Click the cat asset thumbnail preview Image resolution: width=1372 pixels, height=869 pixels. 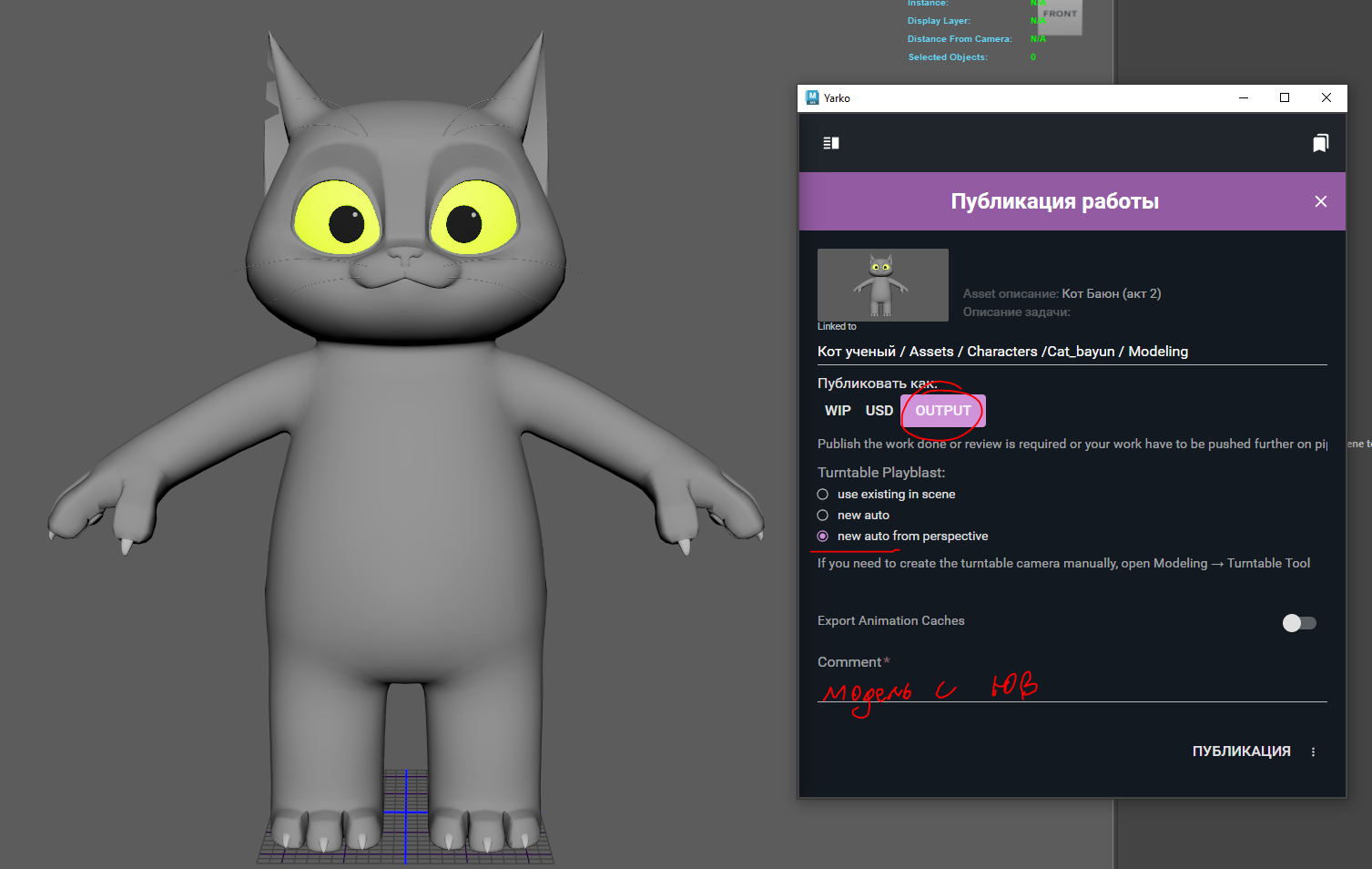tap(882, 284)
